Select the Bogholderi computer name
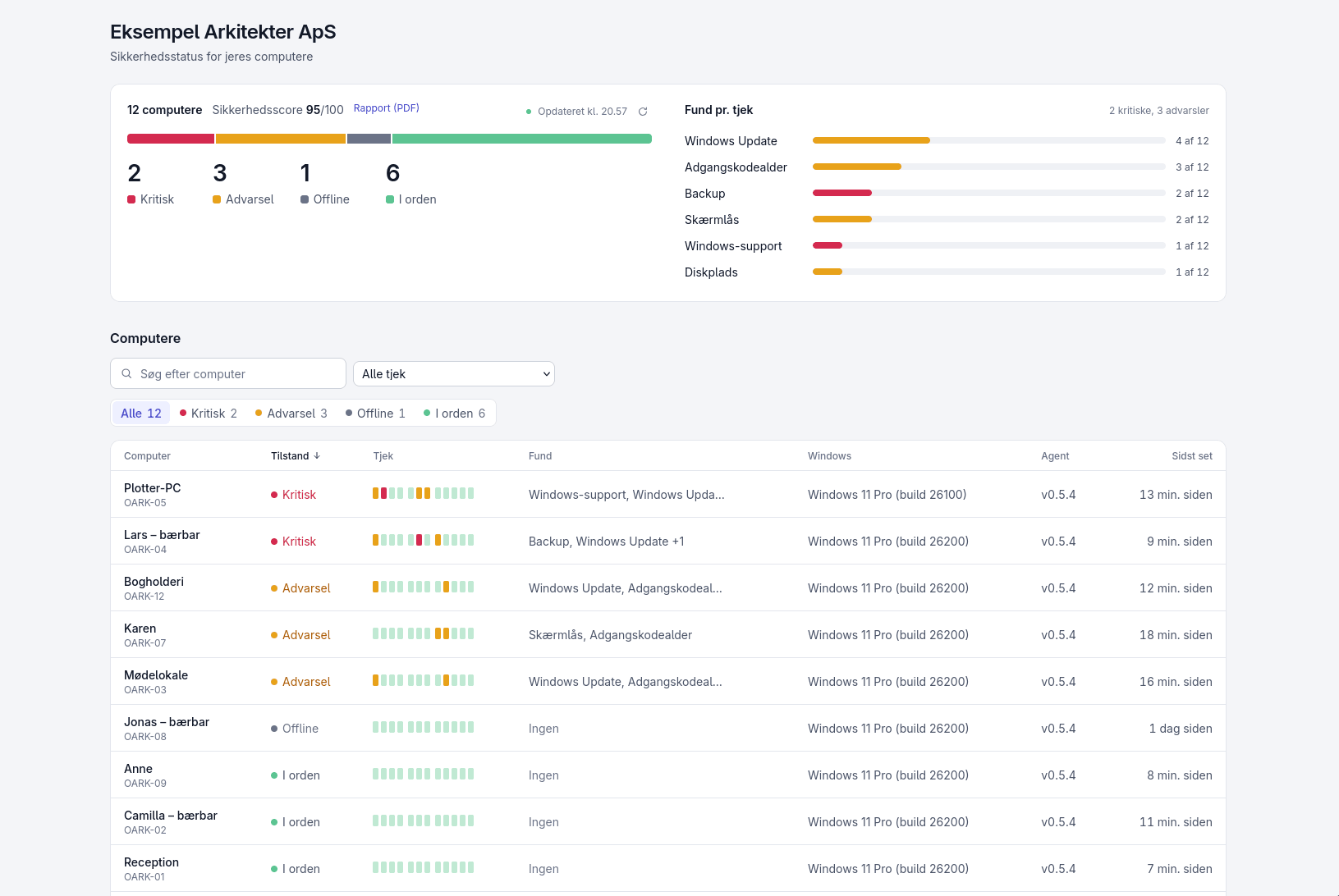 [154, 581]
